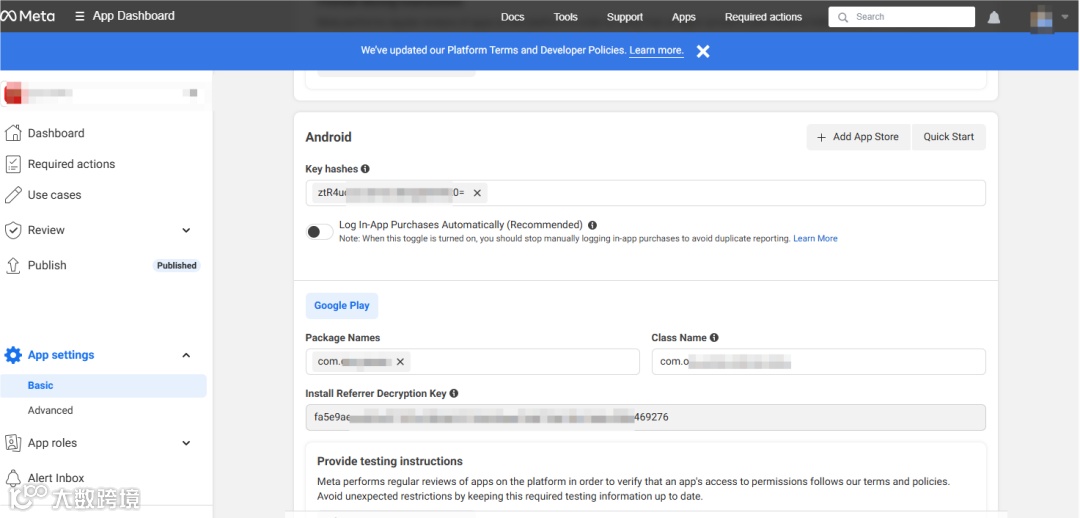This screenshot has height=518, width=1080.
Task: Click the Class Name input field
Action: (x=818, y=362)
